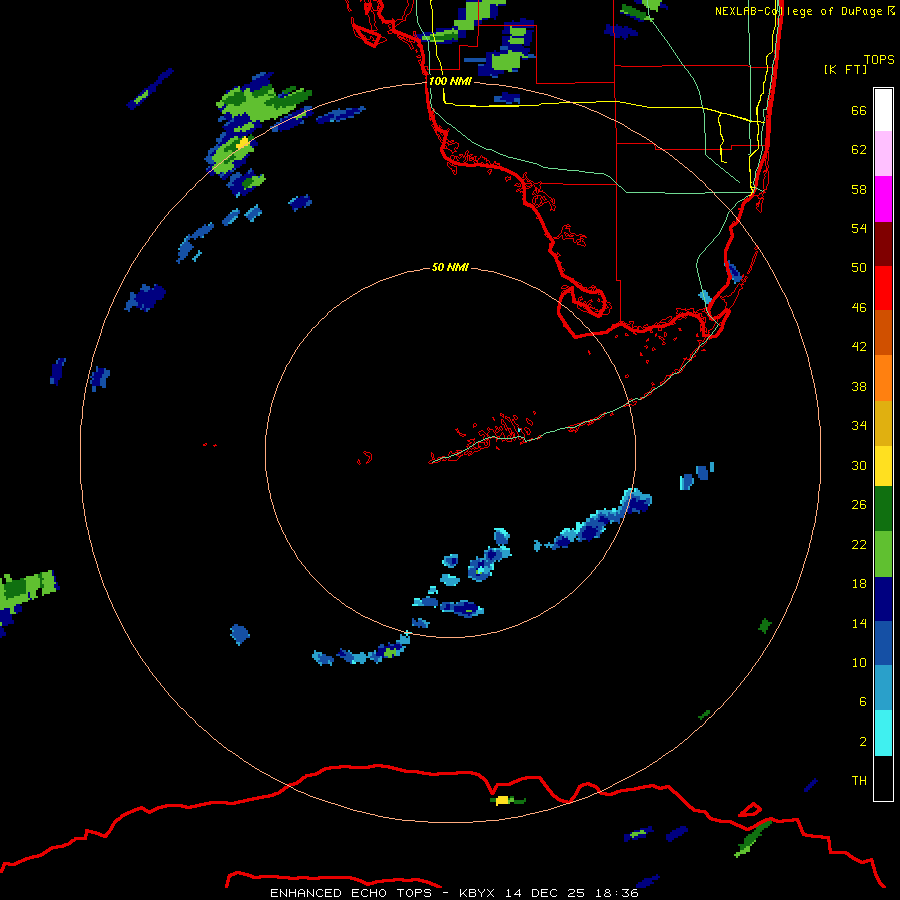Click the 62 legend scale value
This screenshot has width=900, height=900.
(x=859, y=149)
